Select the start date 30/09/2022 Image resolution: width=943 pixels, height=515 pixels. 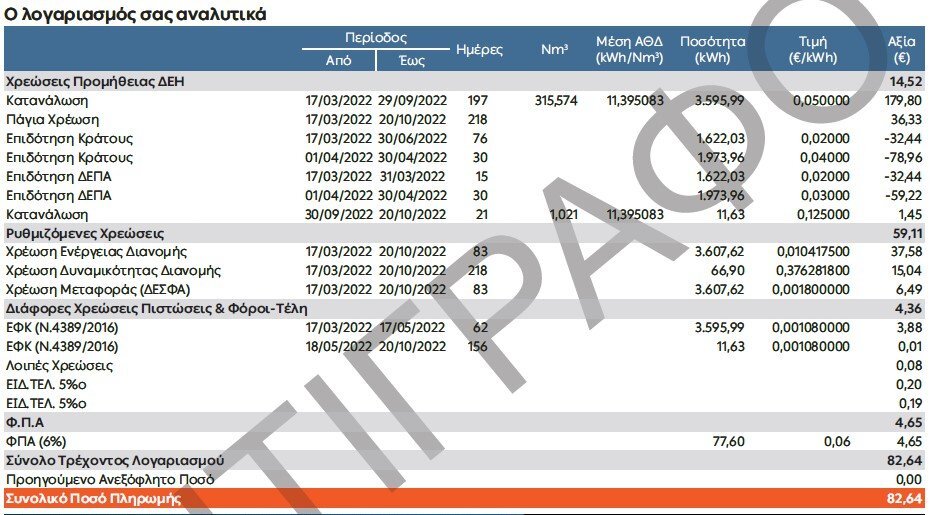339,214
